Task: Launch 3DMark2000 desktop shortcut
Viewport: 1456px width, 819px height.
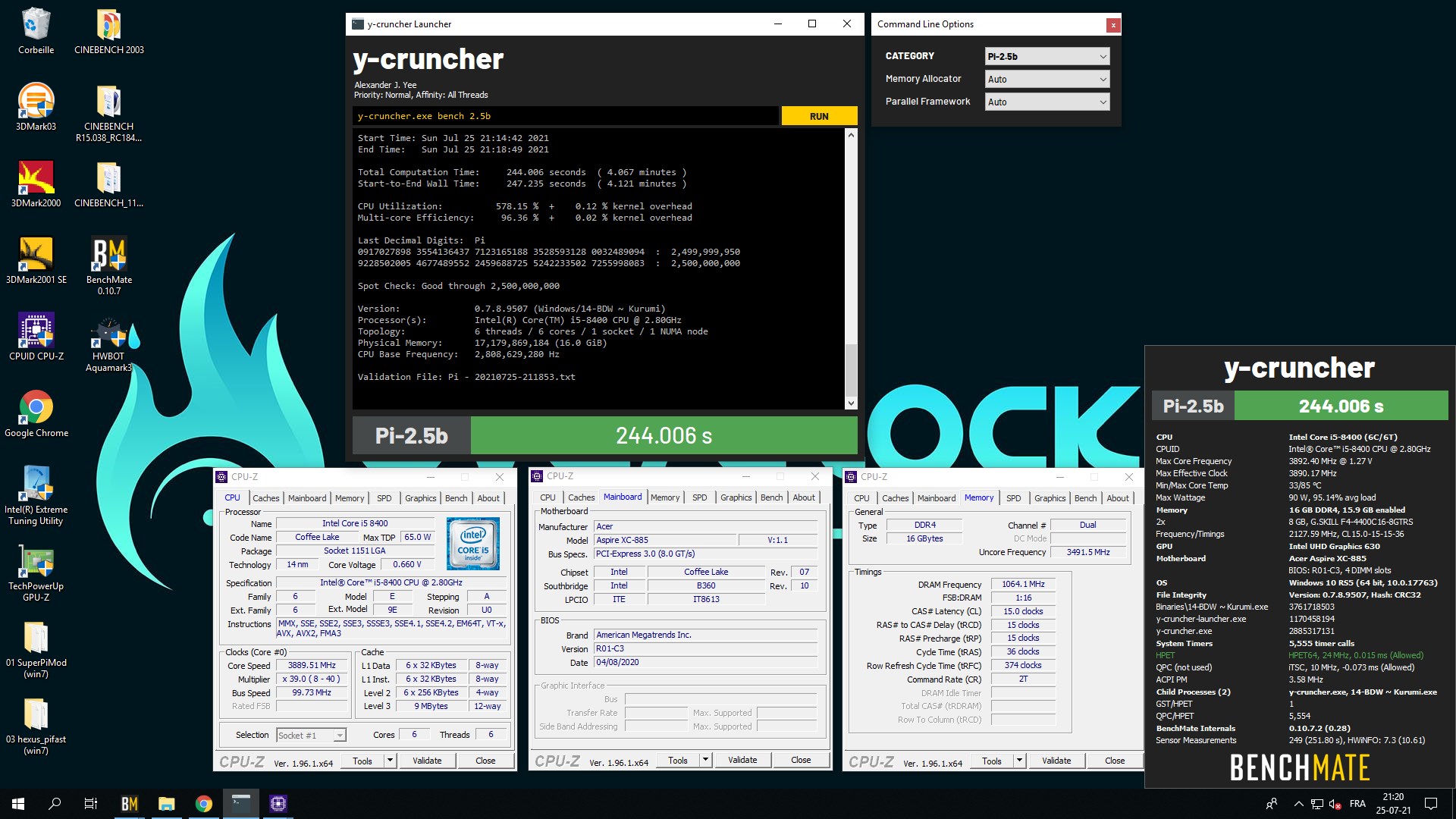Action: pyautogui.click(x=36, y=184)
